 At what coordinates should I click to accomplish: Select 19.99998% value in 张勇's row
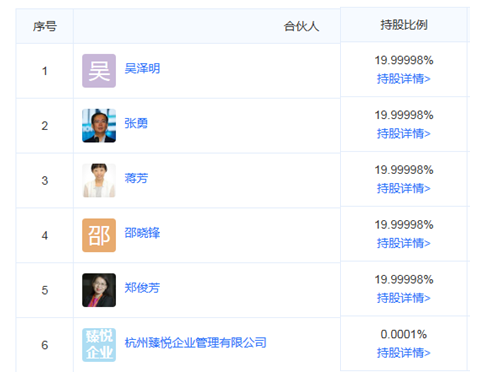404,115
